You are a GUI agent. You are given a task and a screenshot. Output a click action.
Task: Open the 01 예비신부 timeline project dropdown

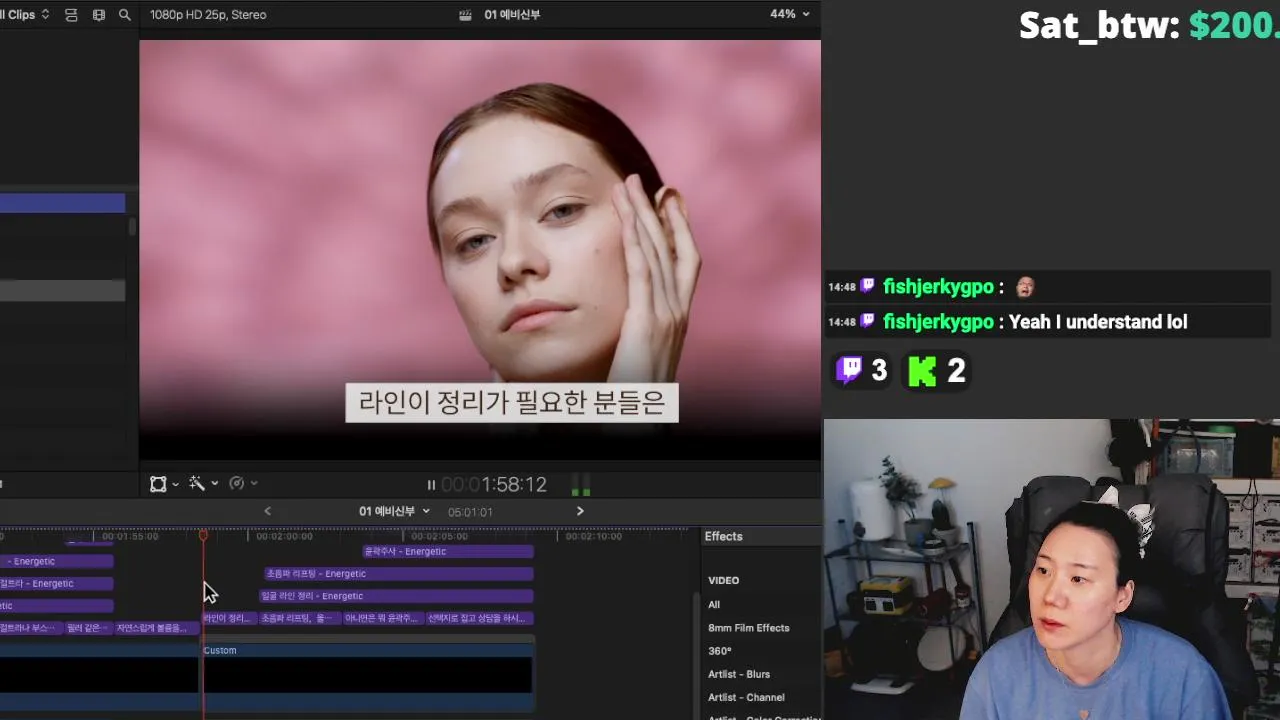coord(394,511)
